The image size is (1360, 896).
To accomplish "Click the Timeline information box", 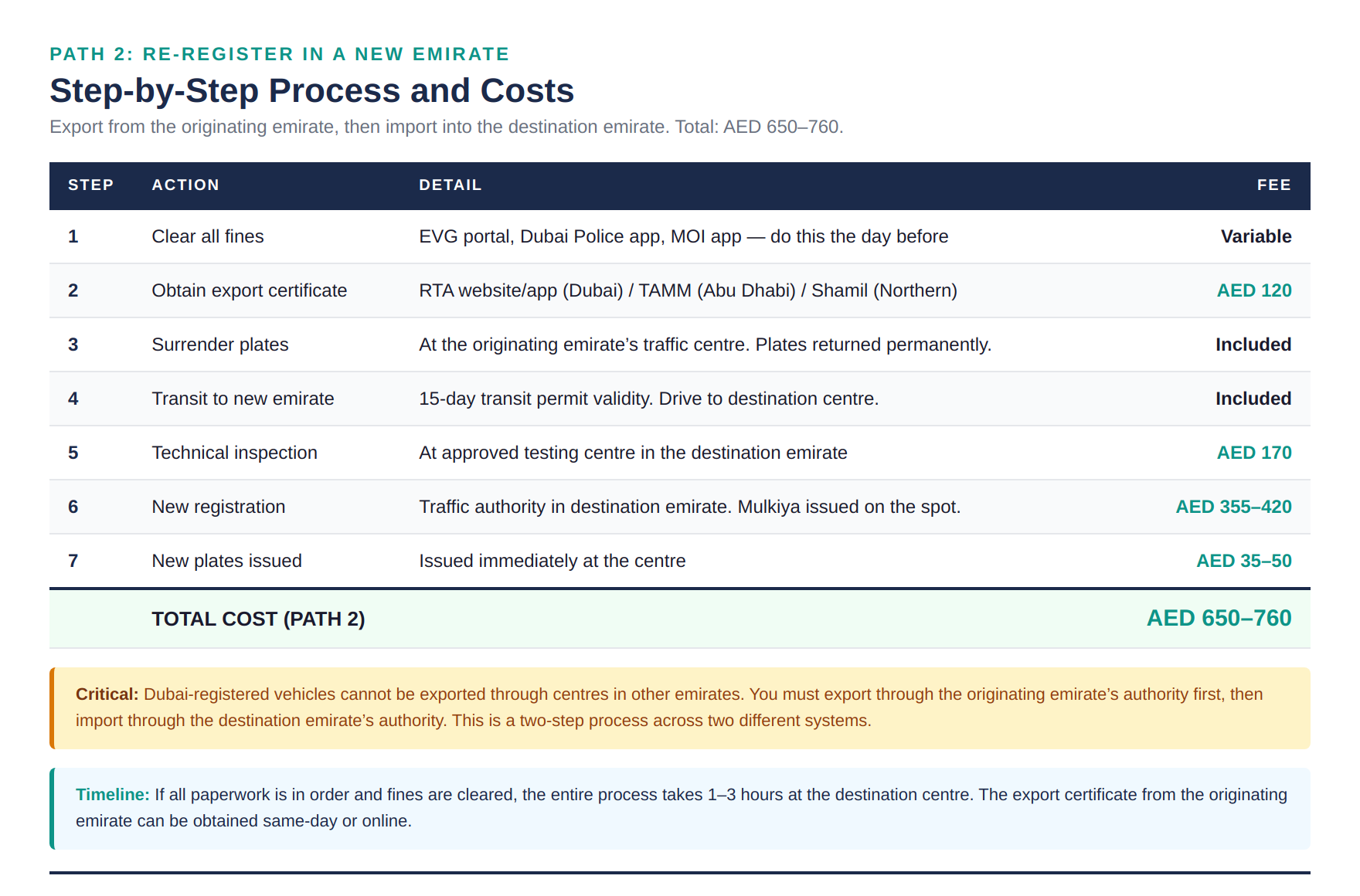I will 680,807.
